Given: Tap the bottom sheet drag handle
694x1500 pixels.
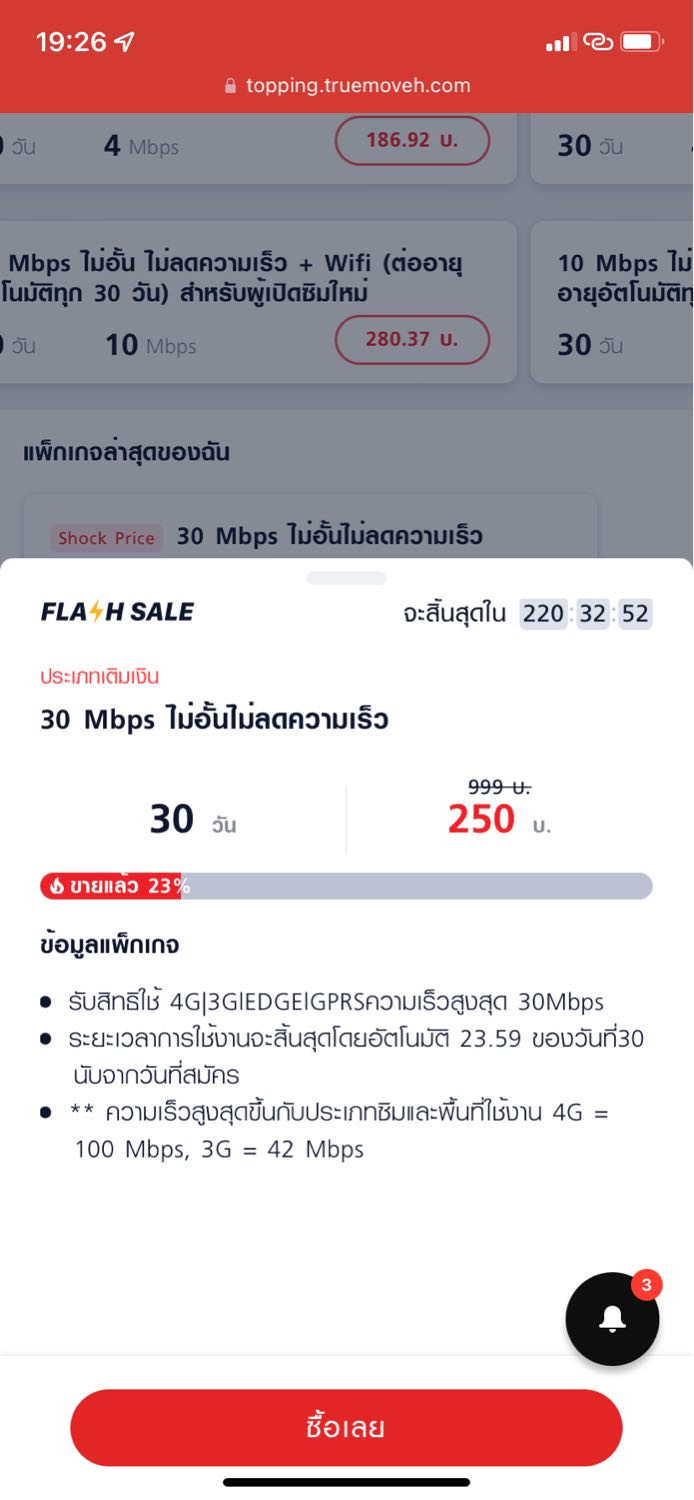Looking at the screenshot, I should [346, 578].
